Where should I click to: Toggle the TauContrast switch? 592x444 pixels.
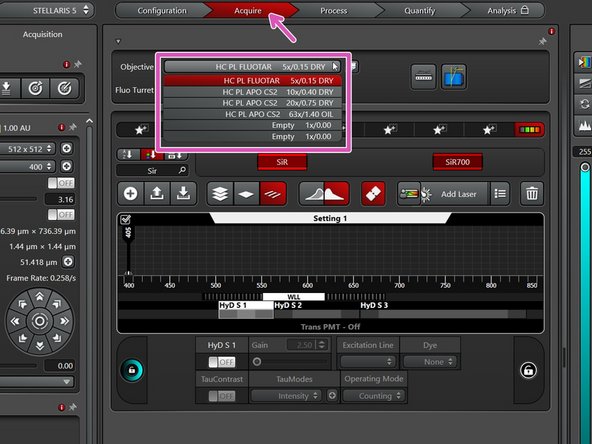[222, 396]
